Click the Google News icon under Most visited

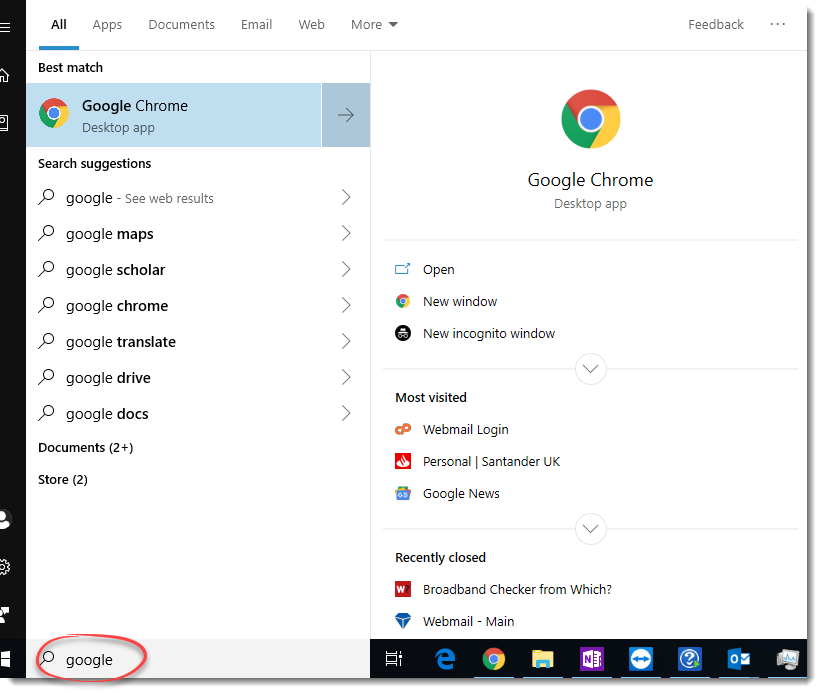click(x=402, y=493)
